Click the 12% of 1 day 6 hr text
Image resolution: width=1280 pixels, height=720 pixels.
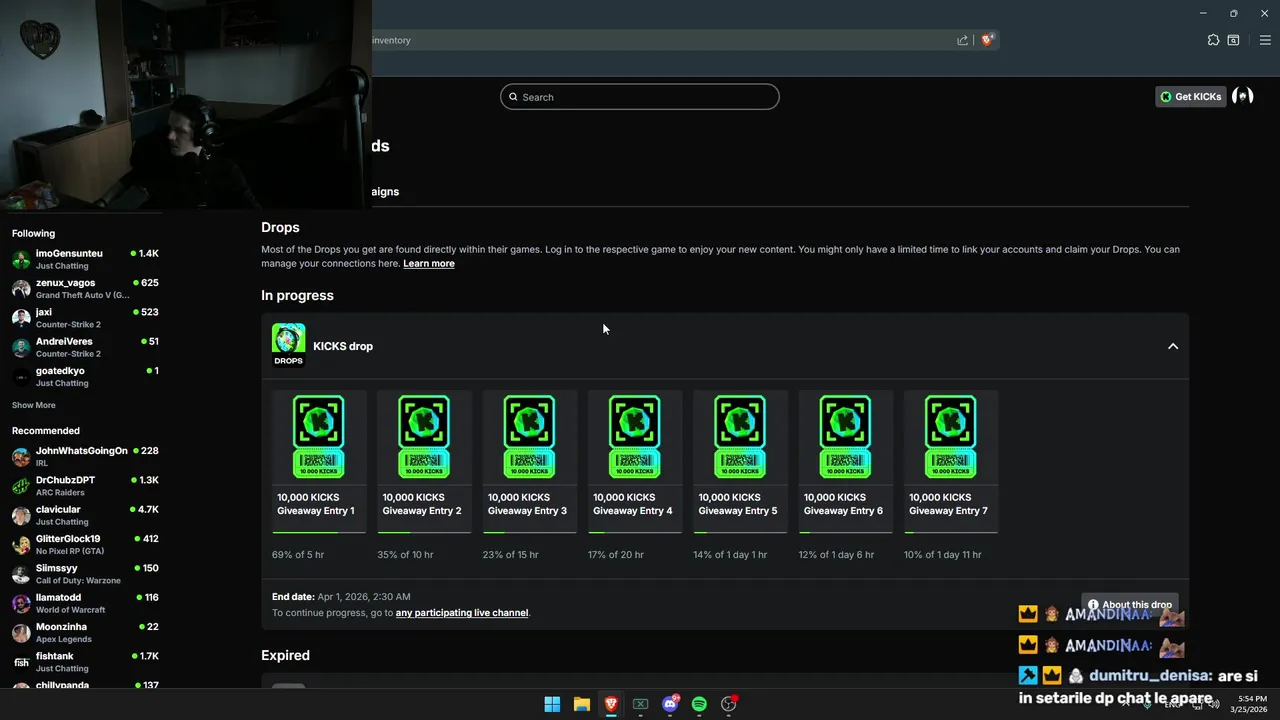[836, 554]
